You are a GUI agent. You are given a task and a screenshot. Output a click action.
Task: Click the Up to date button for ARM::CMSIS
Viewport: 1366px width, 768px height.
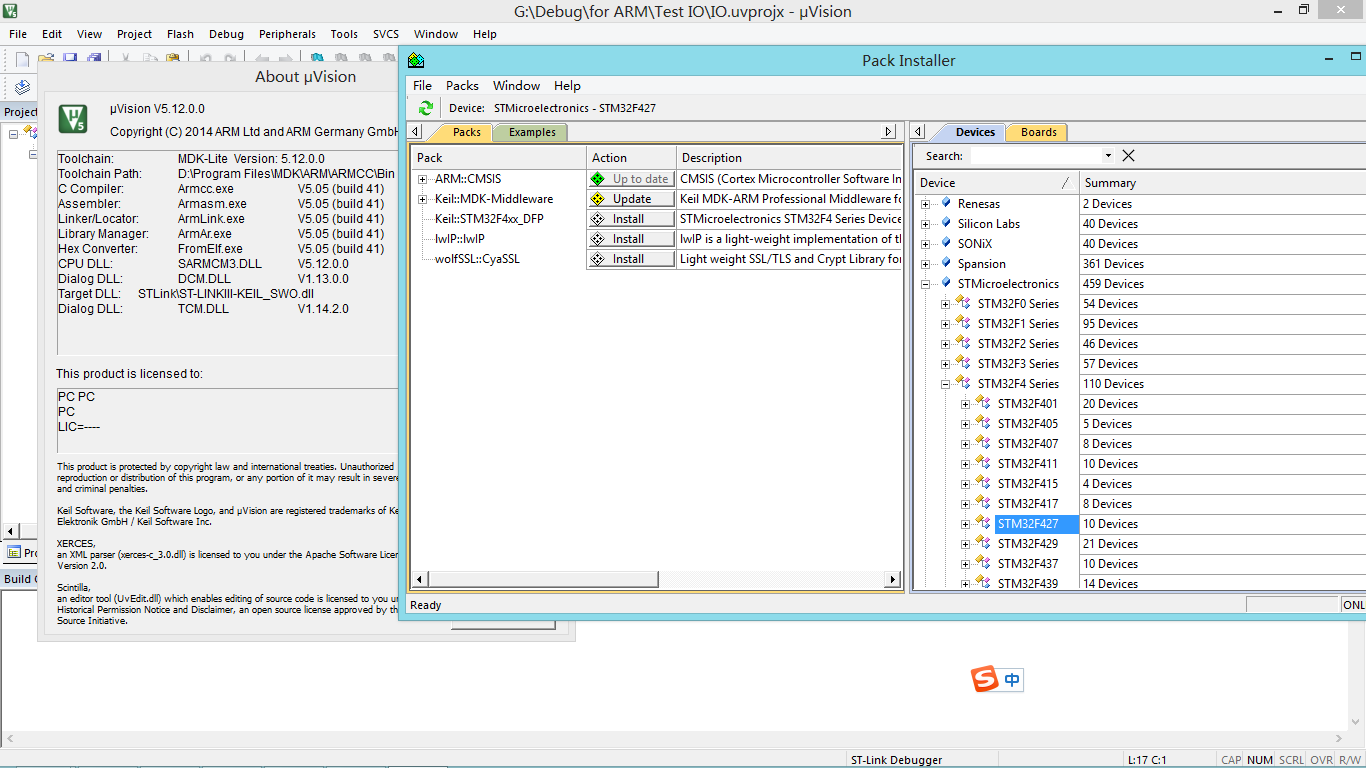coord(631,179)
